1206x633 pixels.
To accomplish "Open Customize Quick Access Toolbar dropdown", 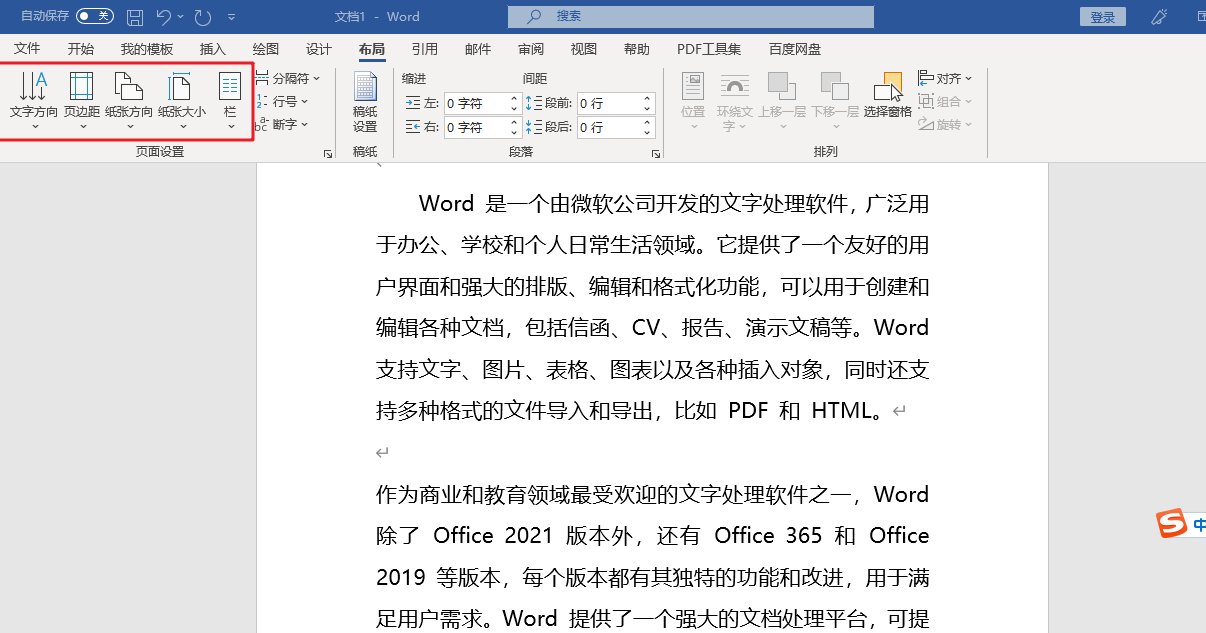I will (232, 17).
